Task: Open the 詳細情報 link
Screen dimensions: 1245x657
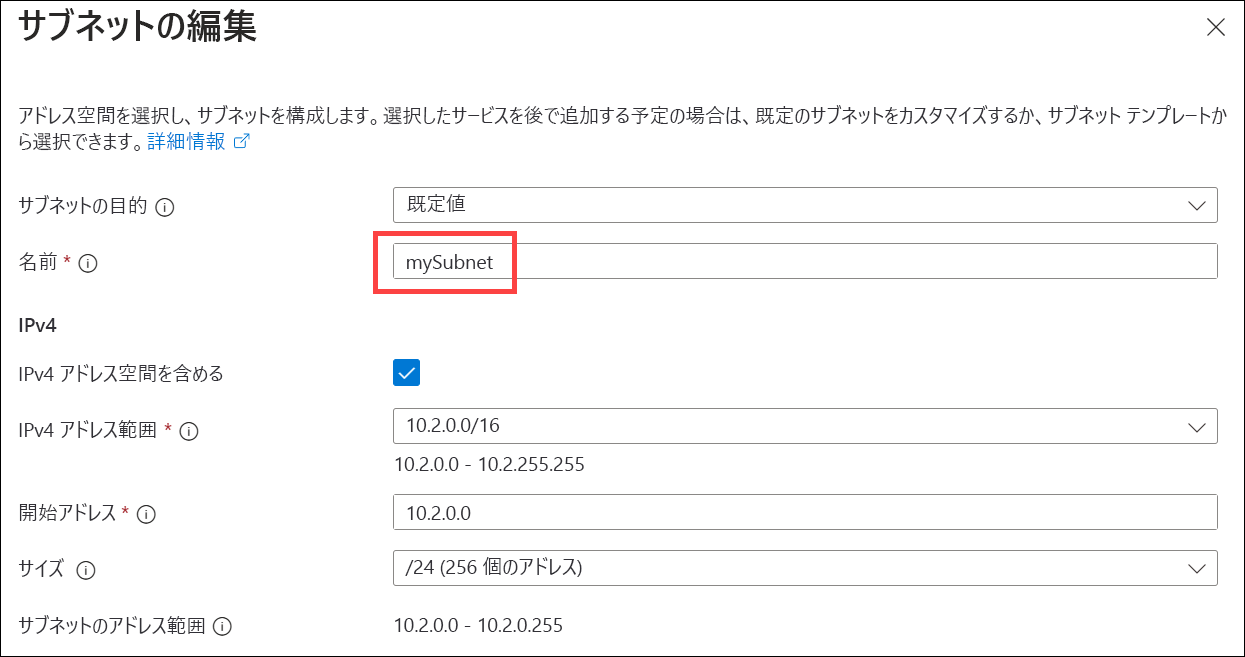Action: pos(186,141)
